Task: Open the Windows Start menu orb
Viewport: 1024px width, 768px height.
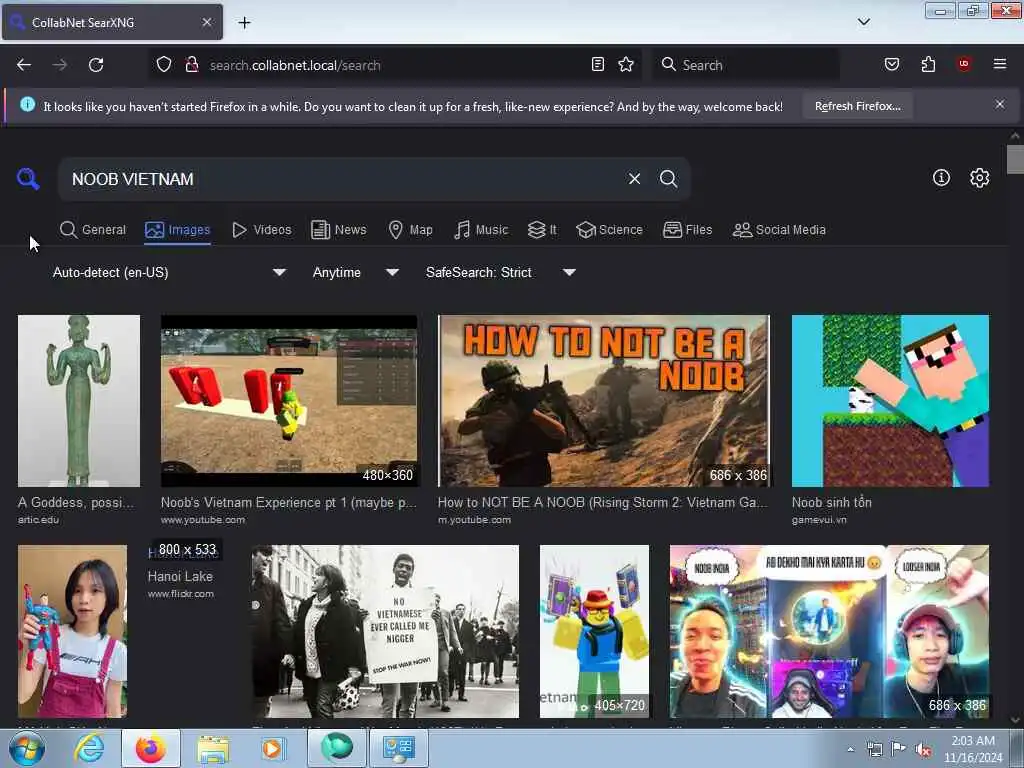Action: [x=26, y=748]
